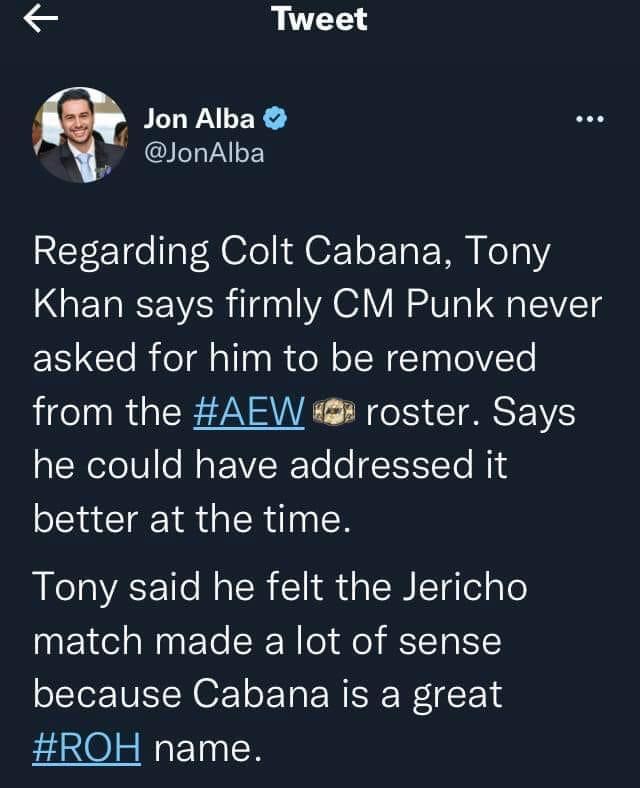Follow the #ROH hashtag link

pos(87,748)
